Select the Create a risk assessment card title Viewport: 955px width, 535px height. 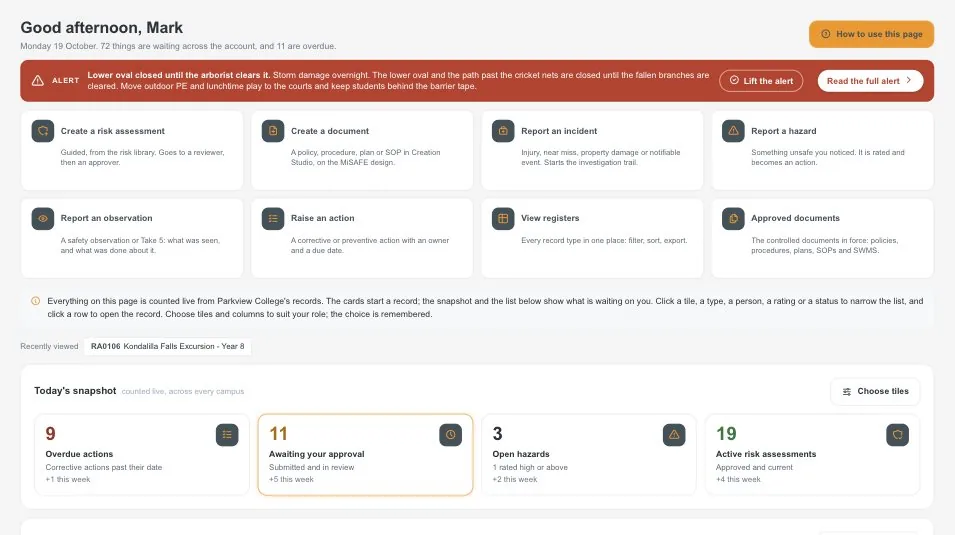tap(113, 131)
